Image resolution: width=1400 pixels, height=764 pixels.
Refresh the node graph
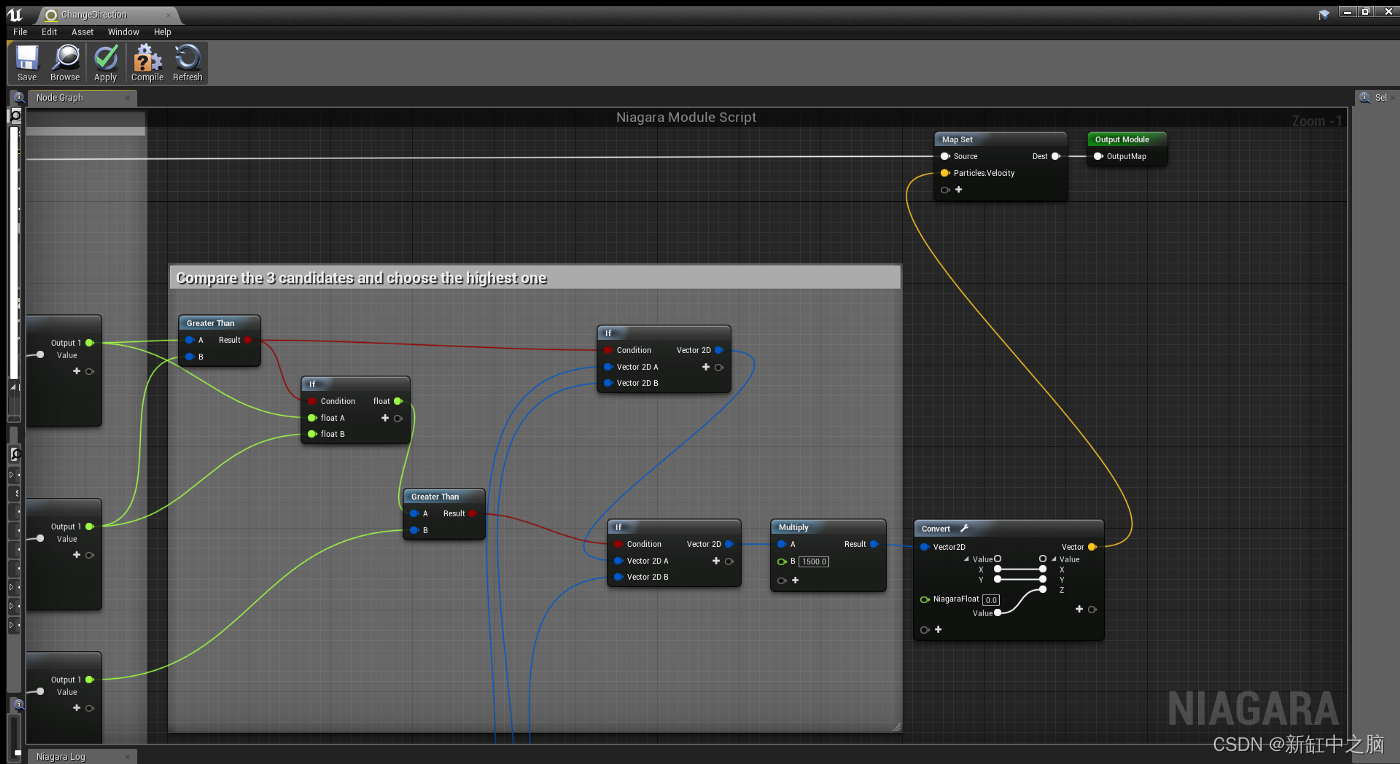(x=187, y=63)
